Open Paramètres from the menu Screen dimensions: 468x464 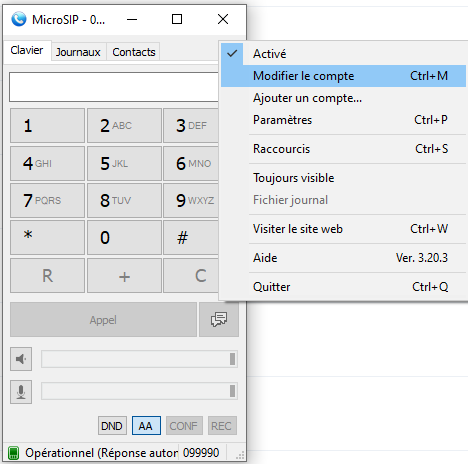click(x=343, y=120)
